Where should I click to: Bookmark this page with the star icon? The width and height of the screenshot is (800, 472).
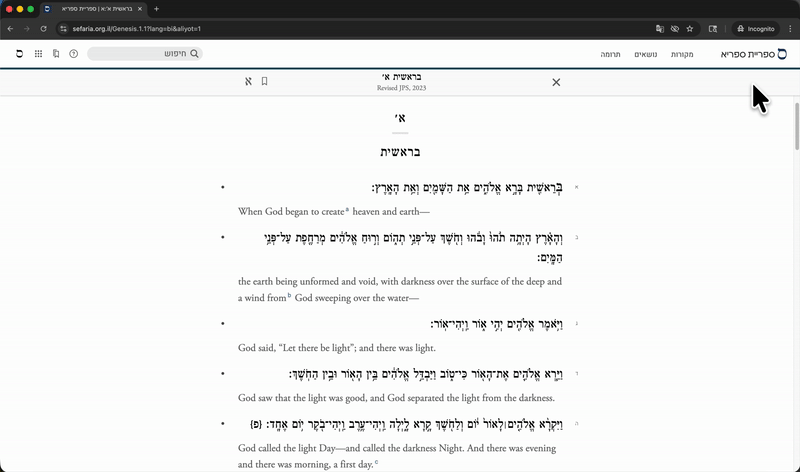pos(689,28)
